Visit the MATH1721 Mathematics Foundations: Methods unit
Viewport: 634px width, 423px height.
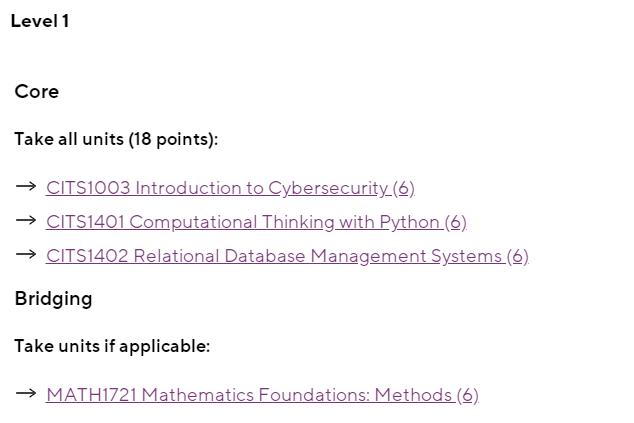tap(262, 395)
